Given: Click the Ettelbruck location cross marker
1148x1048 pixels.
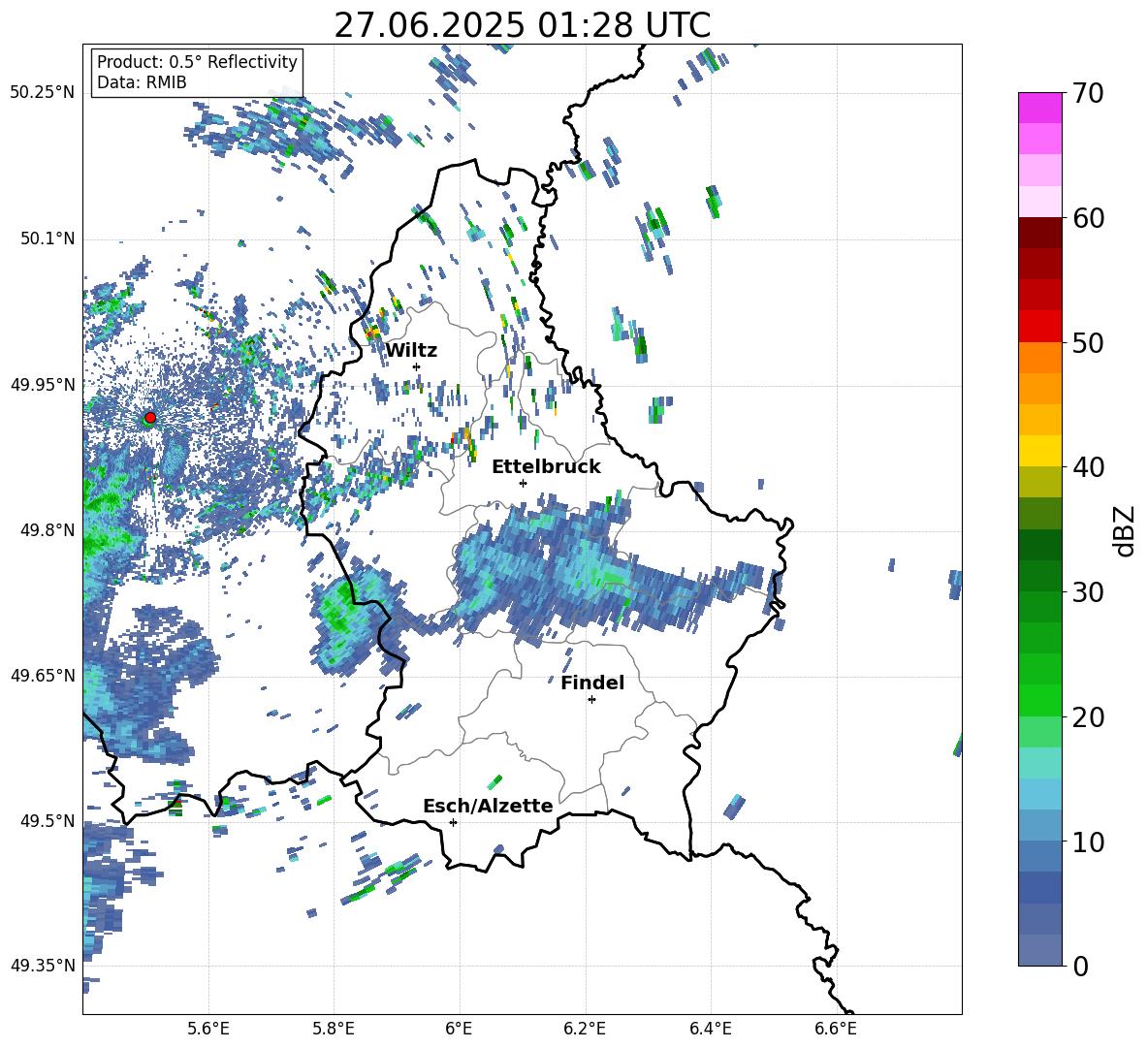Looking at the screenshot, I should tap(523, 483).
